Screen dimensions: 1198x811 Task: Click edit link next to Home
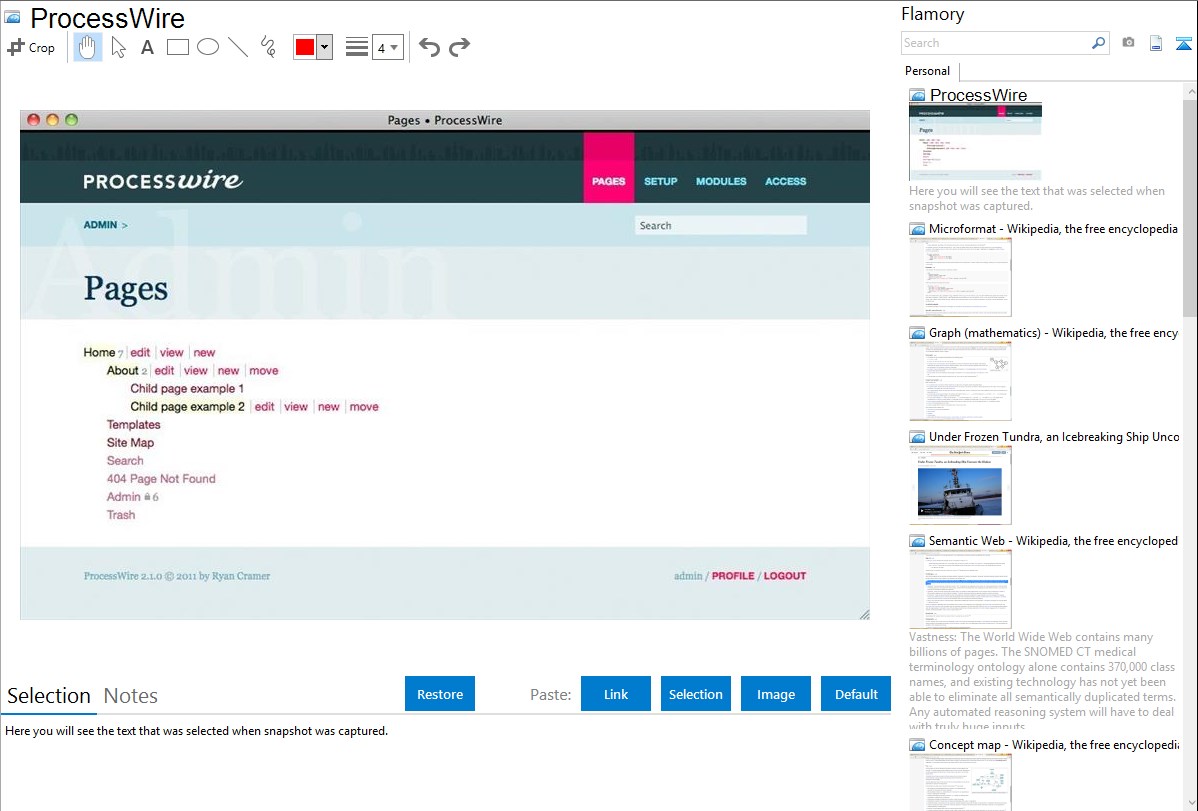140,352
